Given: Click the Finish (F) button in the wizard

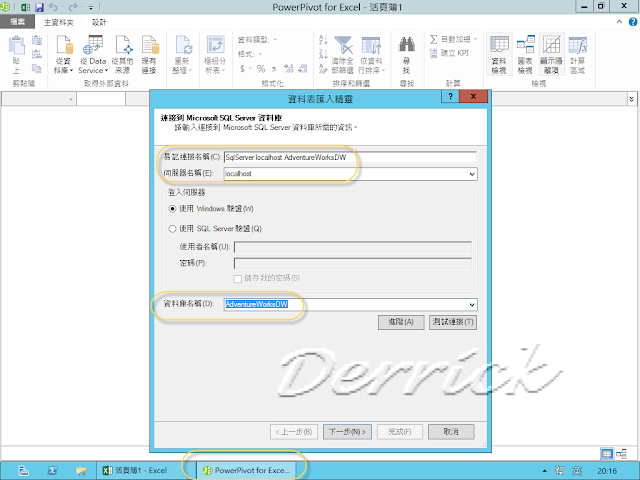Looking at the screenshot, I should 400,432.
